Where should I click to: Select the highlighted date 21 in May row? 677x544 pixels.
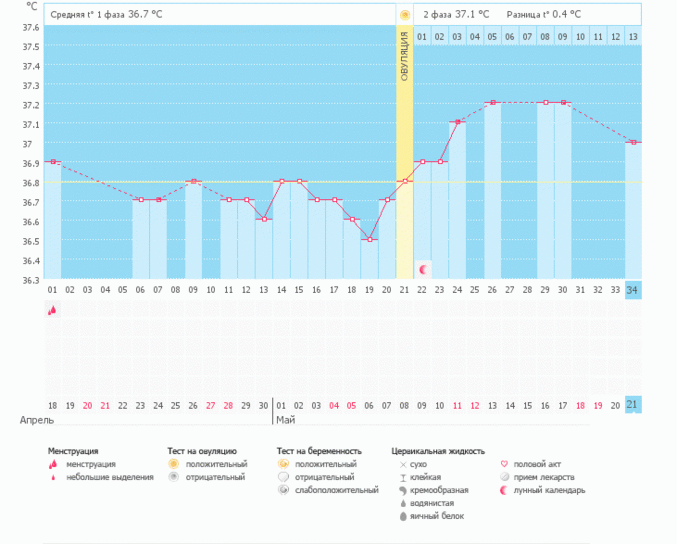(632, 404)
